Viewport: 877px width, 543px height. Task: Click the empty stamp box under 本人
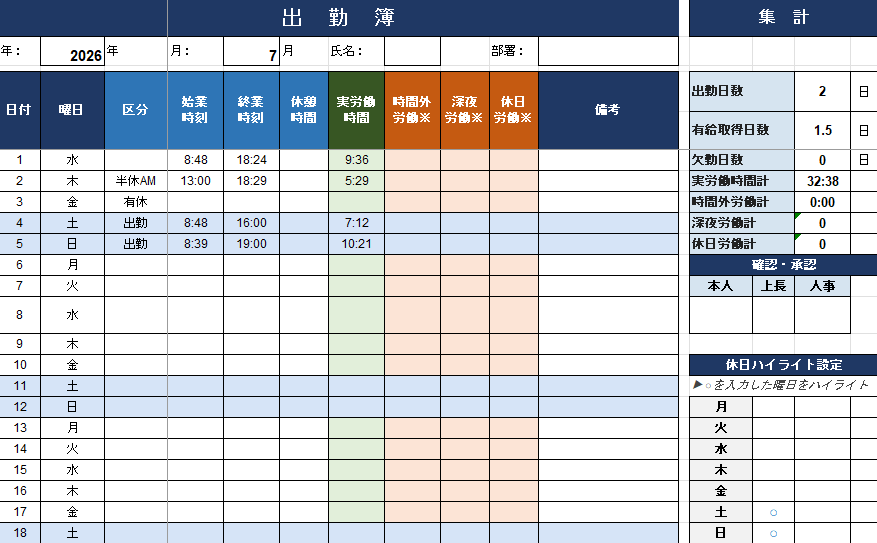click(720, 315)
